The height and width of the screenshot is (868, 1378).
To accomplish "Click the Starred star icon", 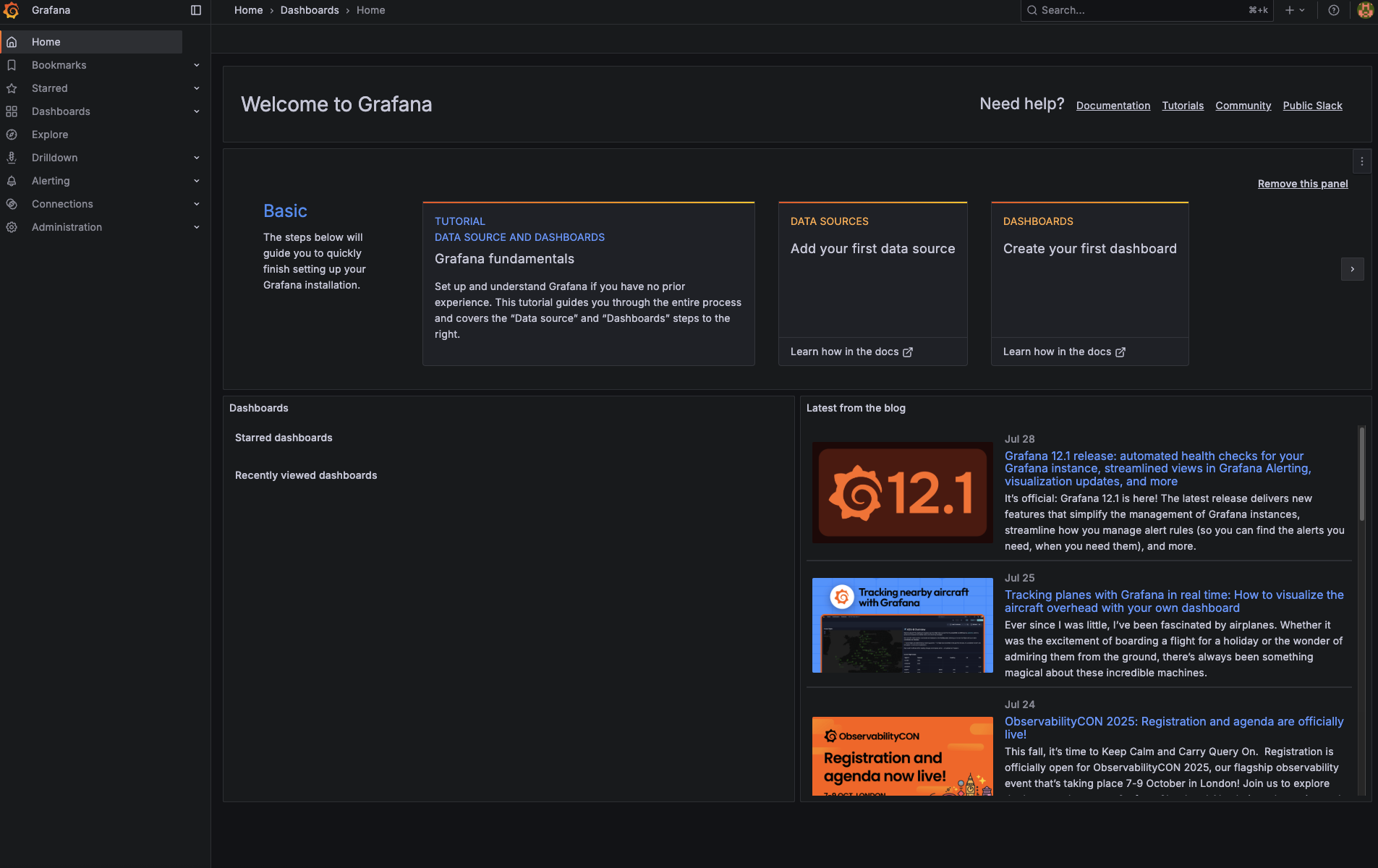I will (x=12, y=88).
